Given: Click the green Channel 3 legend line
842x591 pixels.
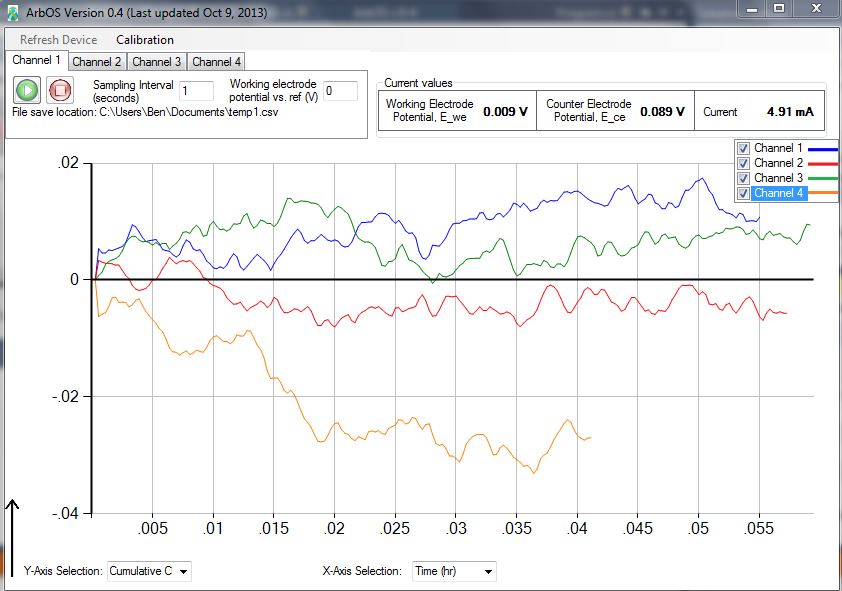Looking at the screenshot, I should click(823, 178).
